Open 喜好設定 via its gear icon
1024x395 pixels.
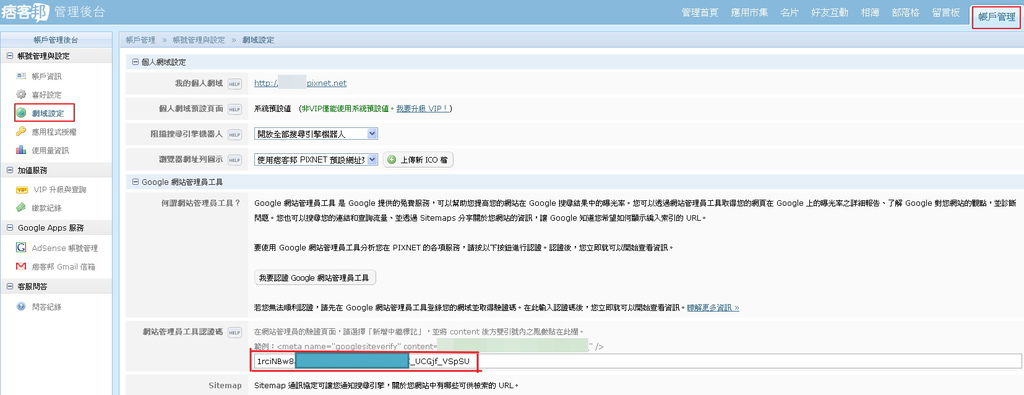tap(21, 95)
